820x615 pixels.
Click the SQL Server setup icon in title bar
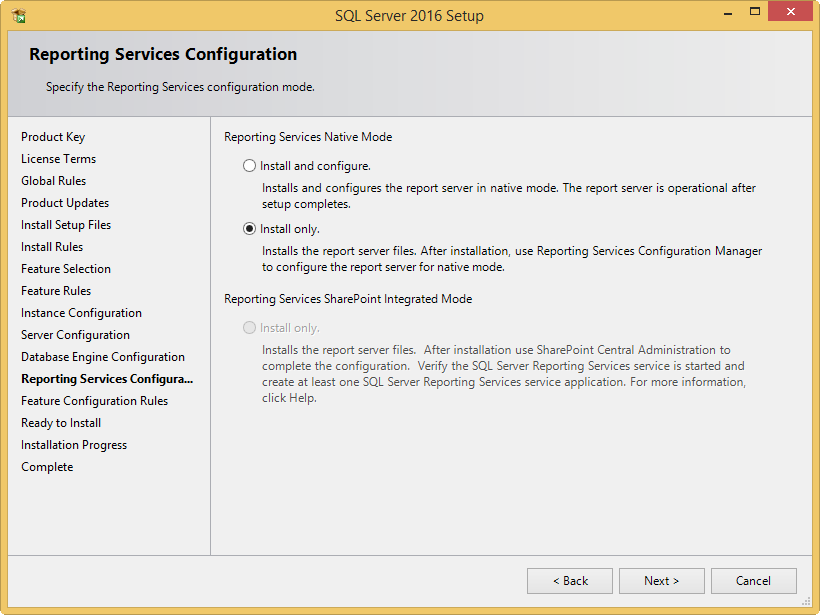19,16
